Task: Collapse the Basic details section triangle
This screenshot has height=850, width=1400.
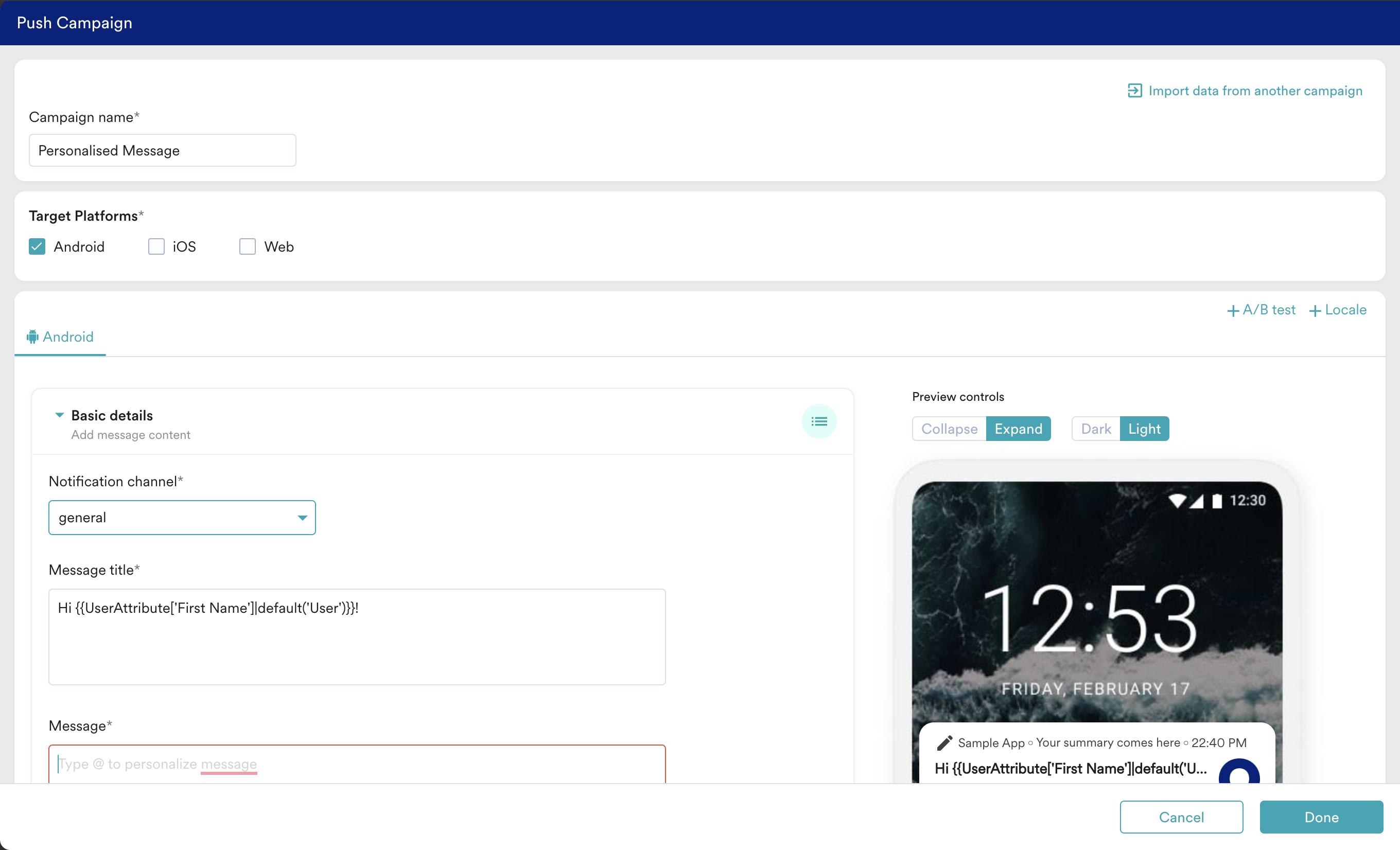Action: pyautogui.click(x=59, y=415)
